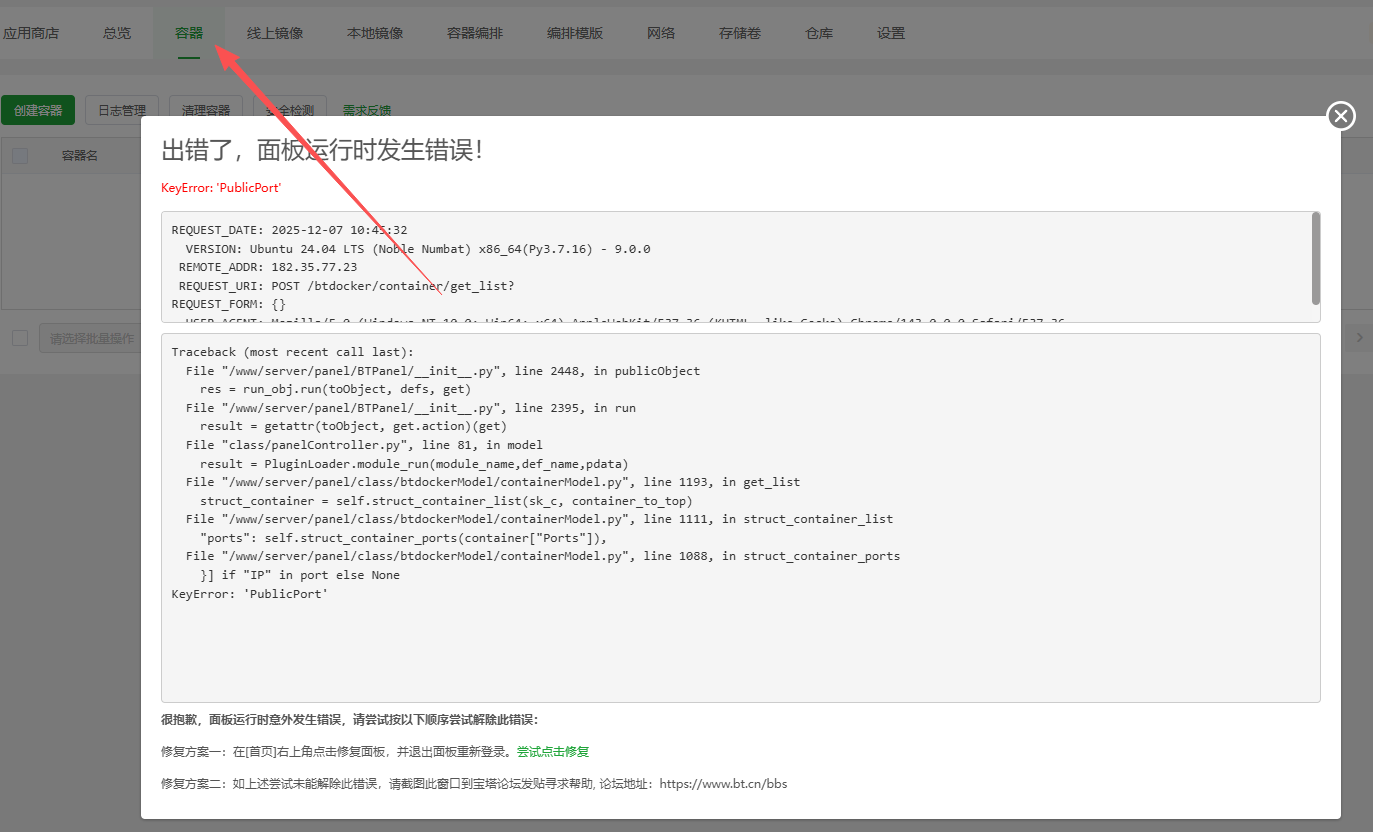Open the 请选择批量操作 dropdown
The width and height of the screenshot is (1373, 832).
tap(90, 338)
